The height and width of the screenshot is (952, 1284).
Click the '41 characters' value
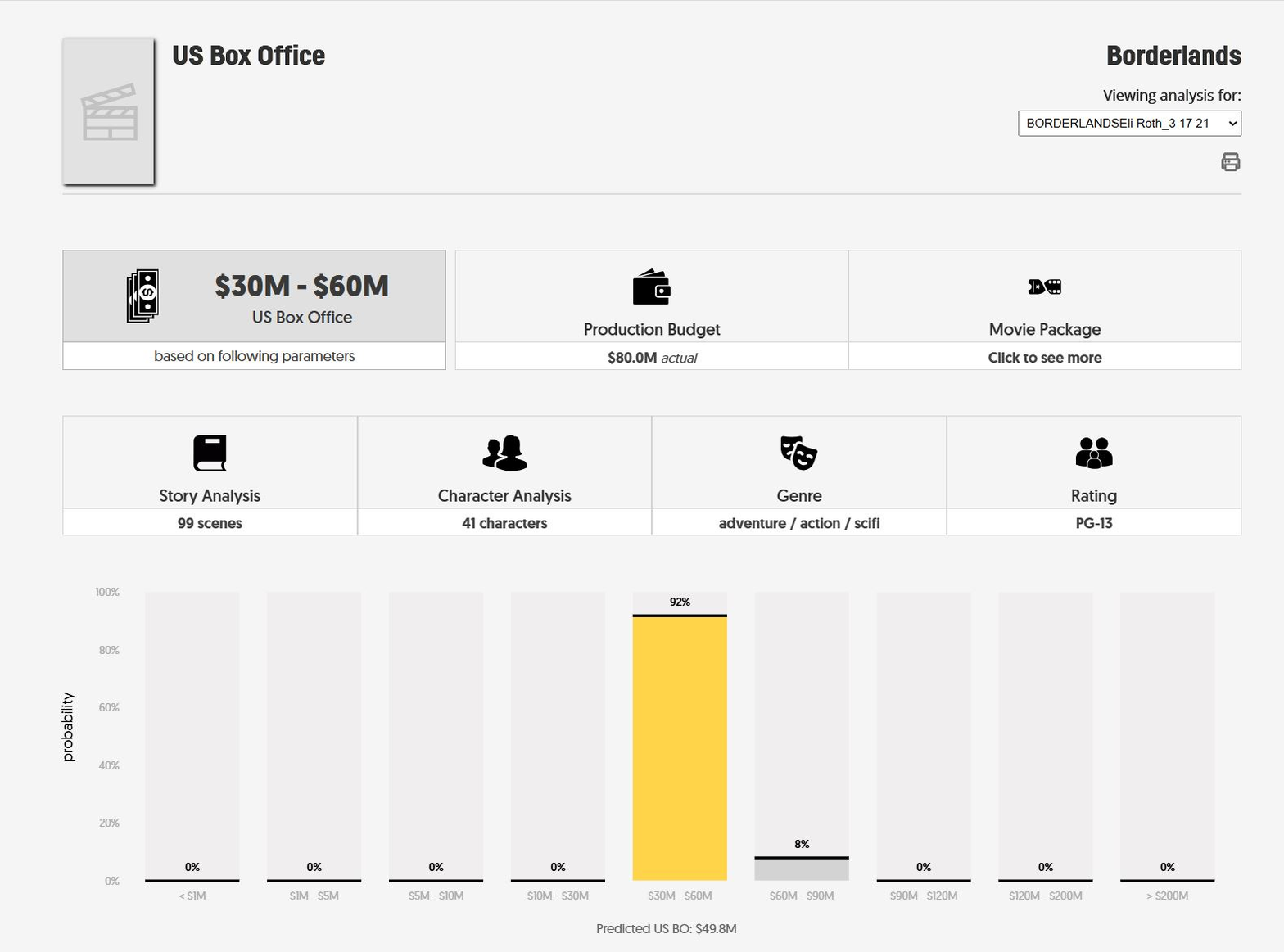click(x=504, y=523)
